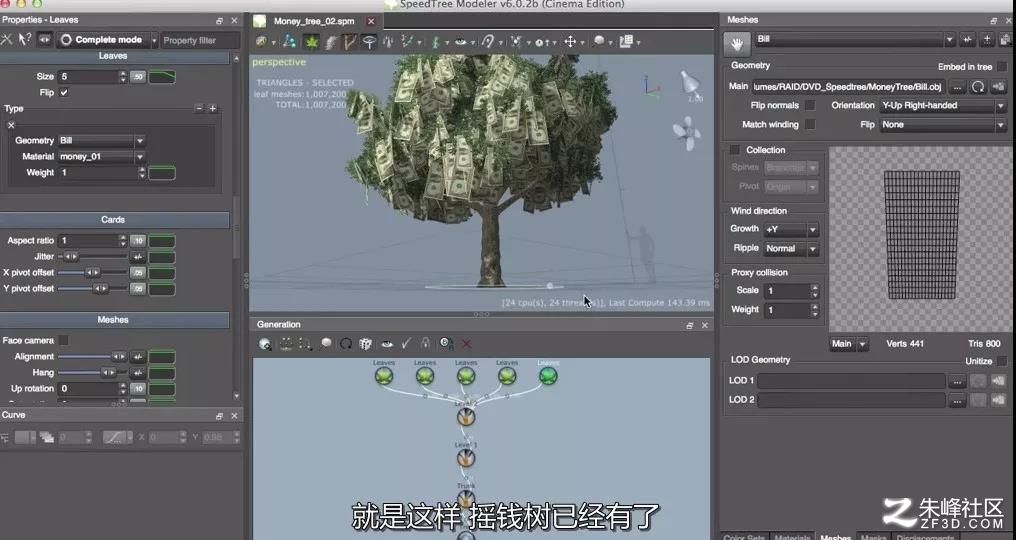Click the eye icon in Generation toolbar
Image resolution: width=1016 pixels, height=540 pixels.
(x=387, y=344)
